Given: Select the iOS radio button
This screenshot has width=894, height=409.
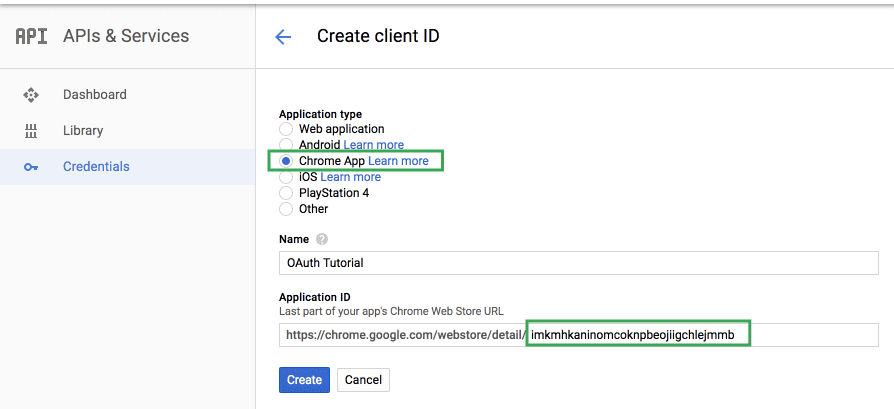Looking at the screenshot, I should point(286,177).
